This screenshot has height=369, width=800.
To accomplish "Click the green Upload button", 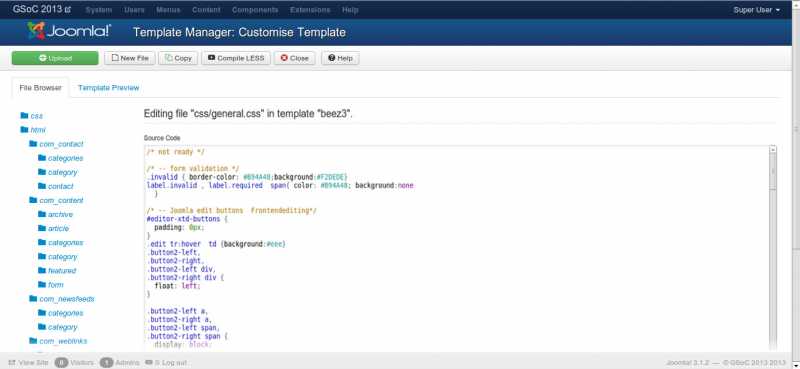I will 55,58.
